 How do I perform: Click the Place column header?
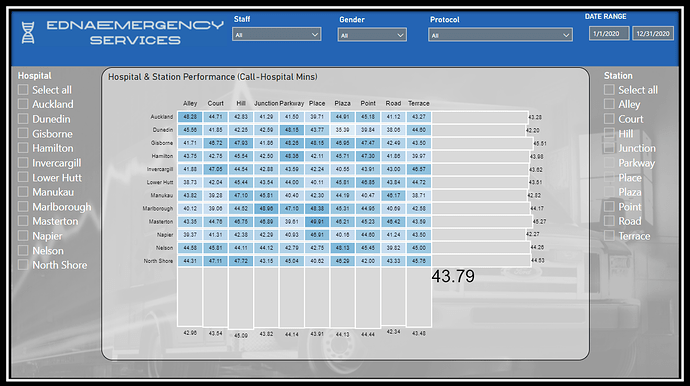(317, 103)
